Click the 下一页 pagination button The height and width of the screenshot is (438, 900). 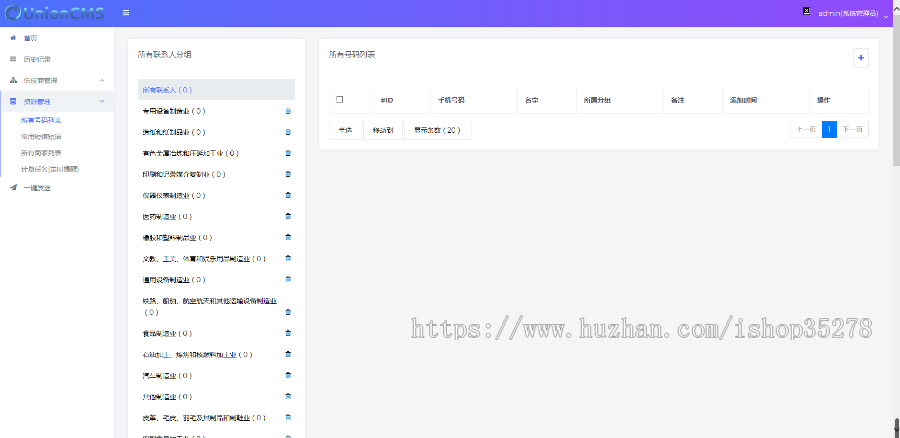tap(853, 129)
